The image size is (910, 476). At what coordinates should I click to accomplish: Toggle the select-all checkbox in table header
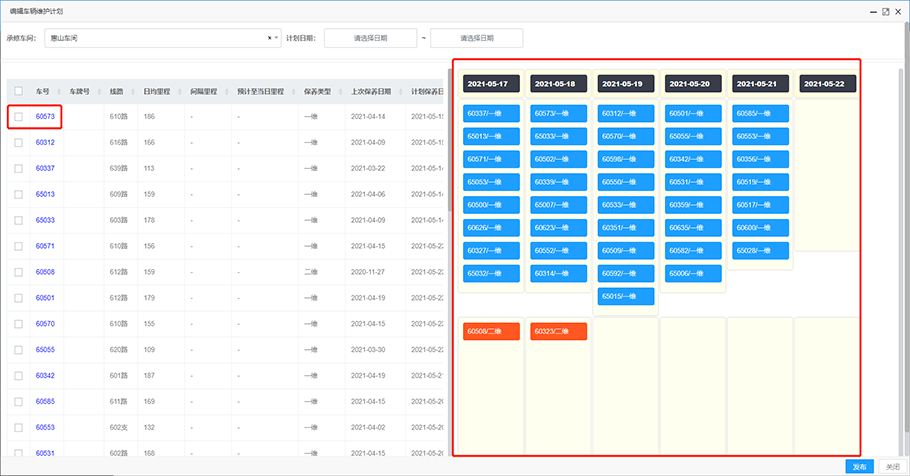18,91
